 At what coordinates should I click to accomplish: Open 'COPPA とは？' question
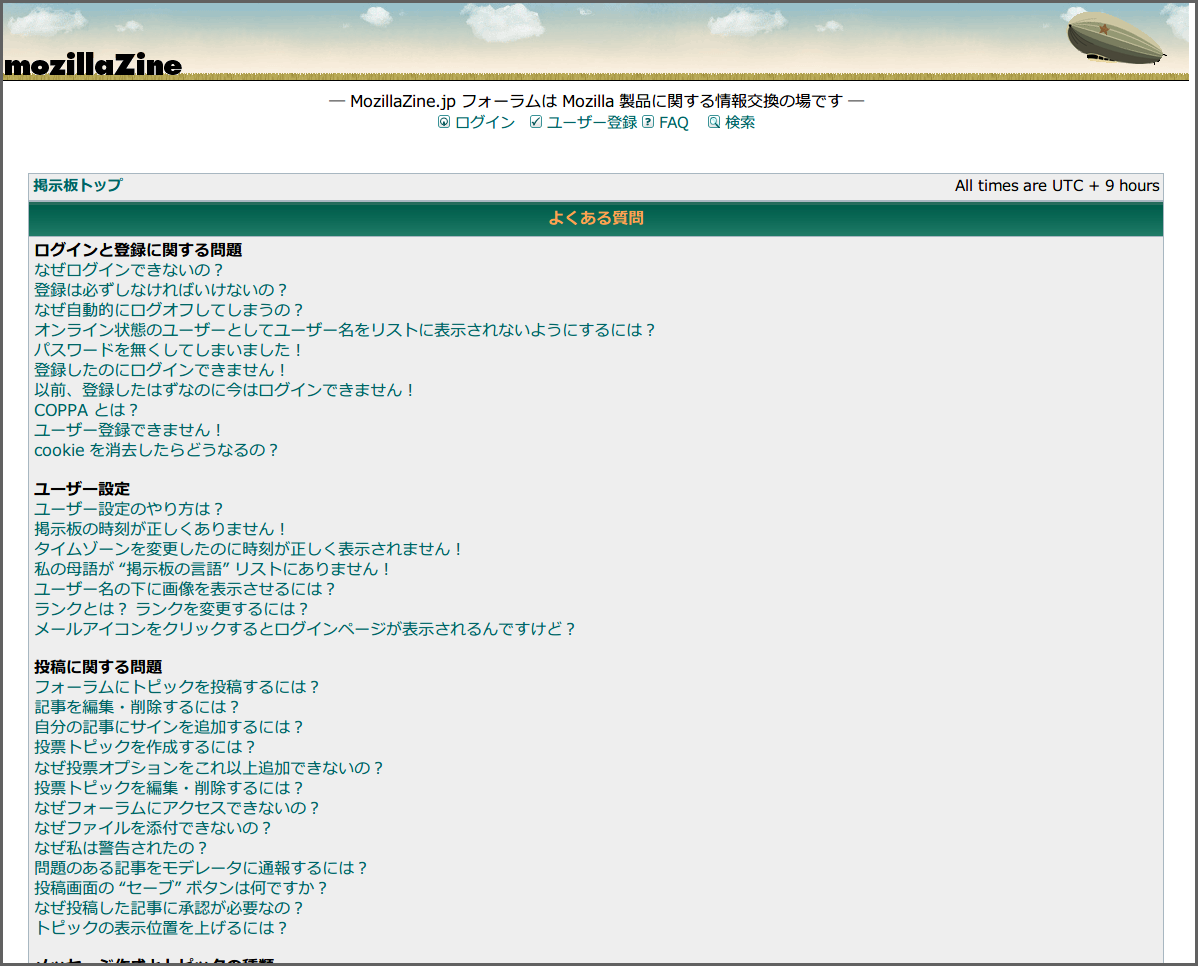86,410
